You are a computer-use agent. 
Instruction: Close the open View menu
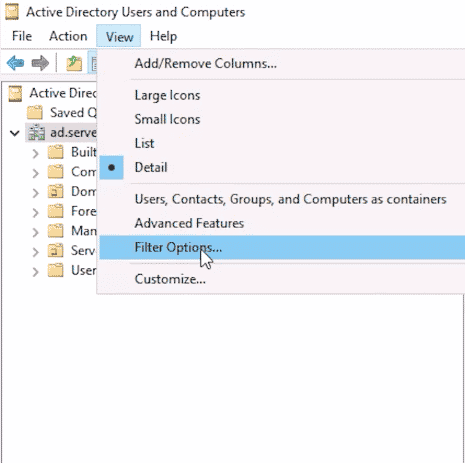tap(119, 36)
